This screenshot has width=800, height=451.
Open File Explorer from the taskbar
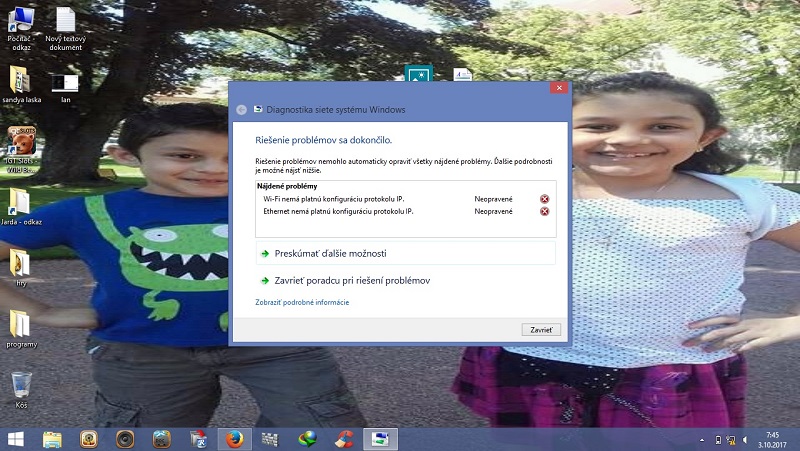52,438
